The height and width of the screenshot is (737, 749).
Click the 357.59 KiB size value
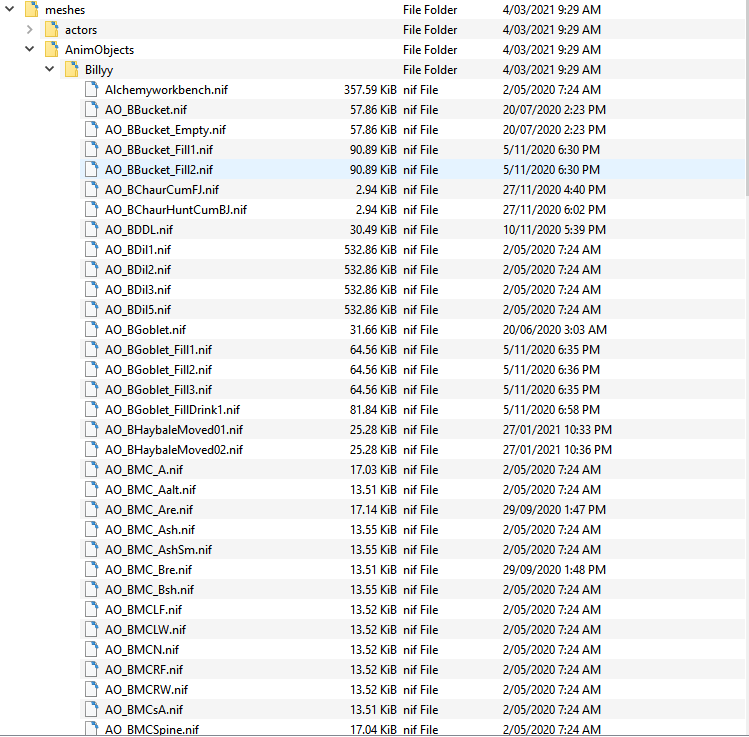click(x=370, y=90)
